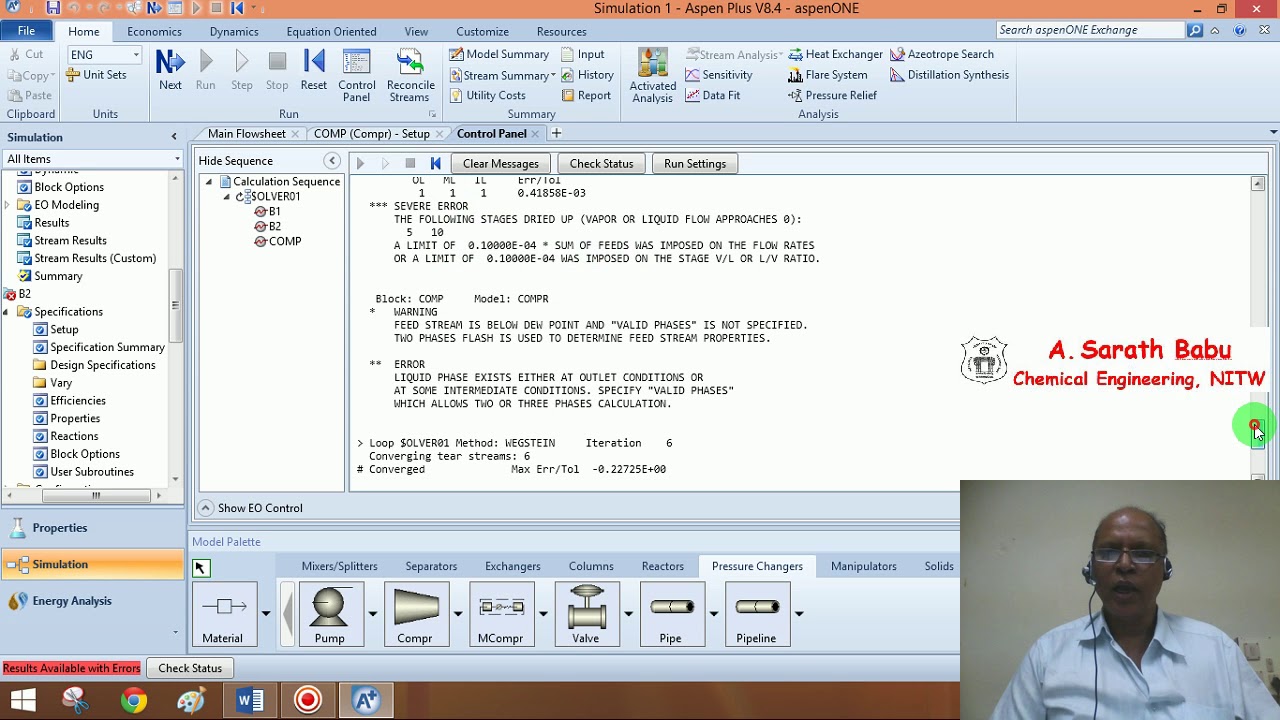The width and height of the screenshot is (1280, 720).
Task: Expand Compr model options arrow
Action: (x=458, y=614)
